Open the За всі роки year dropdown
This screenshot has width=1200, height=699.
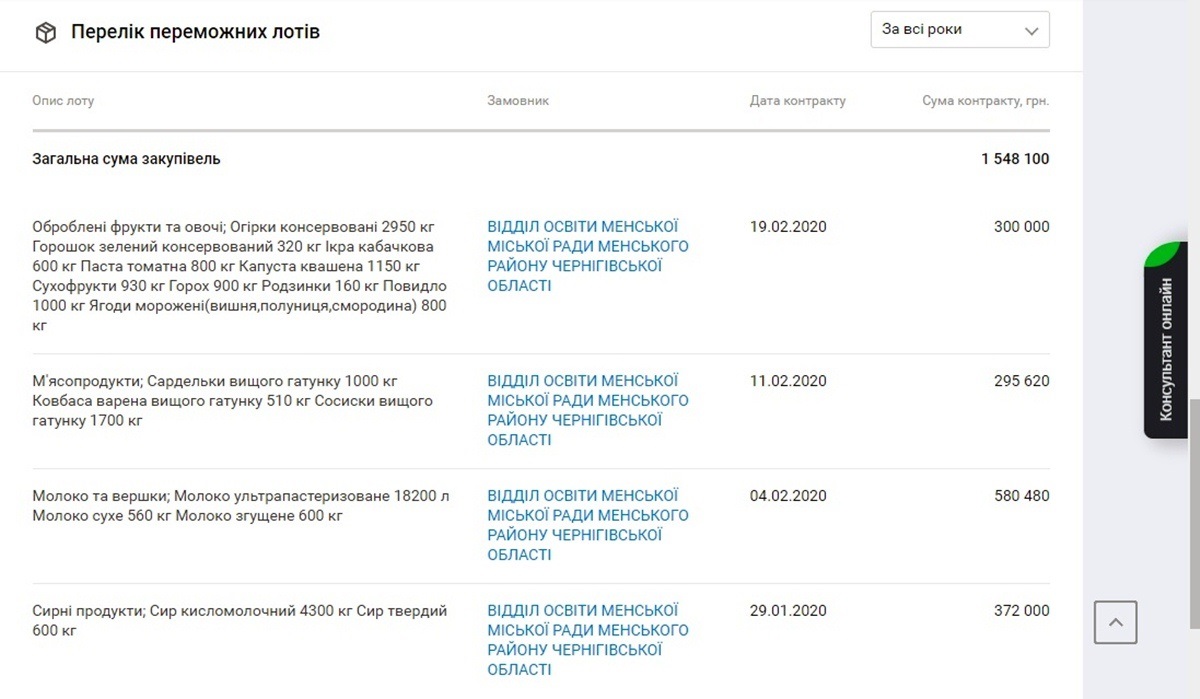[x=960, y=30]
